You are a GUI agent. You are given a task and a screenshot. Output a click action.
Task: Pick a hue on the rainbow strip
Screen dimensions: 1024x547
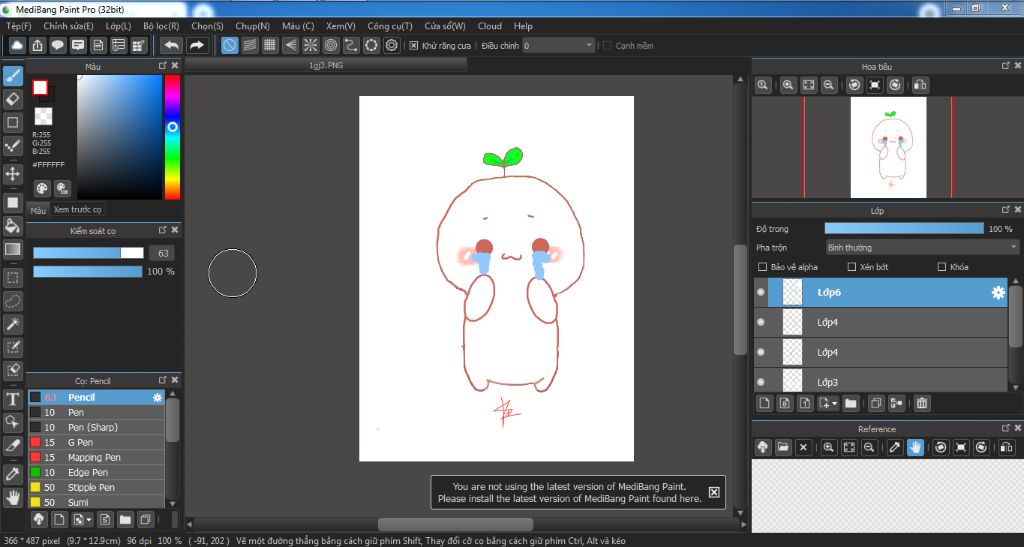point(172,137)
